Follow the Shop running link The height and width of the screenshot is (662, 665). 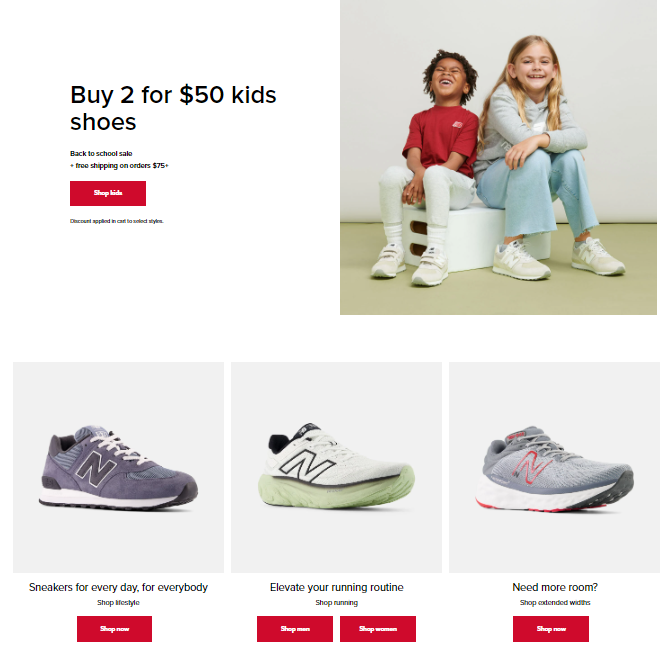pos(336,603)
